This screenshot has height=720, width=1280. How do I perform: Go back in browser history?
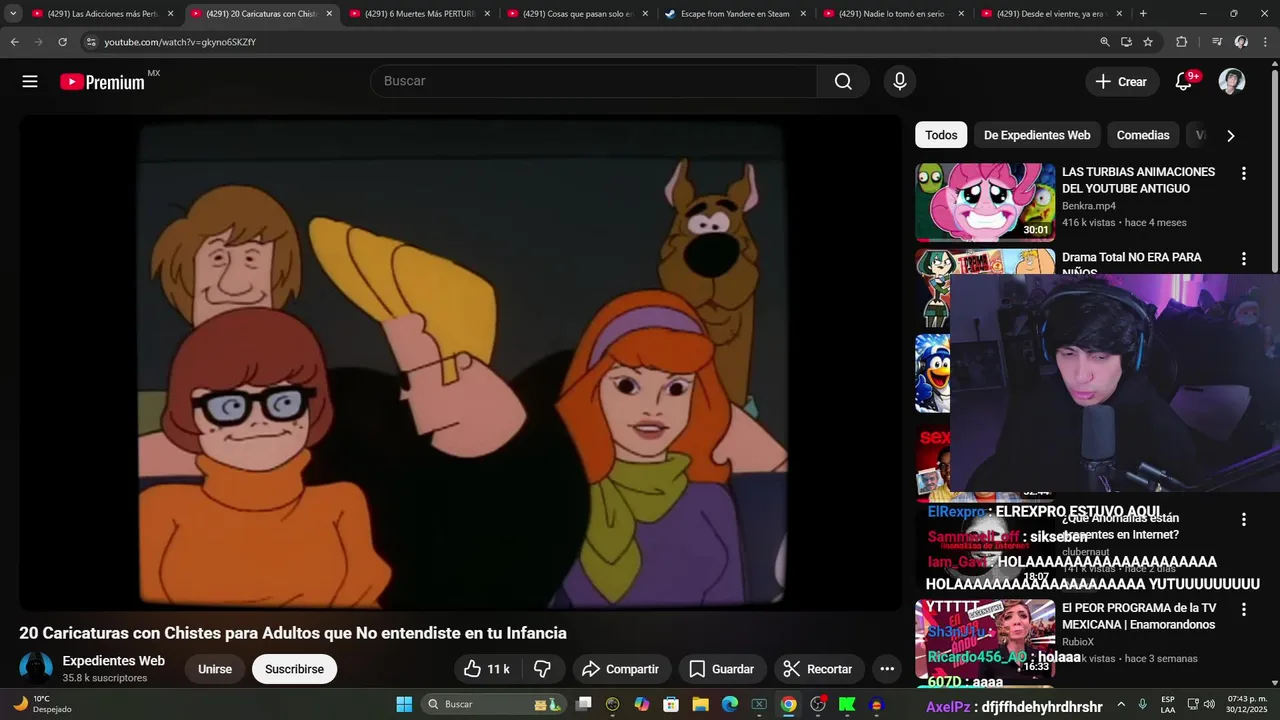click(x=14, y=42)
